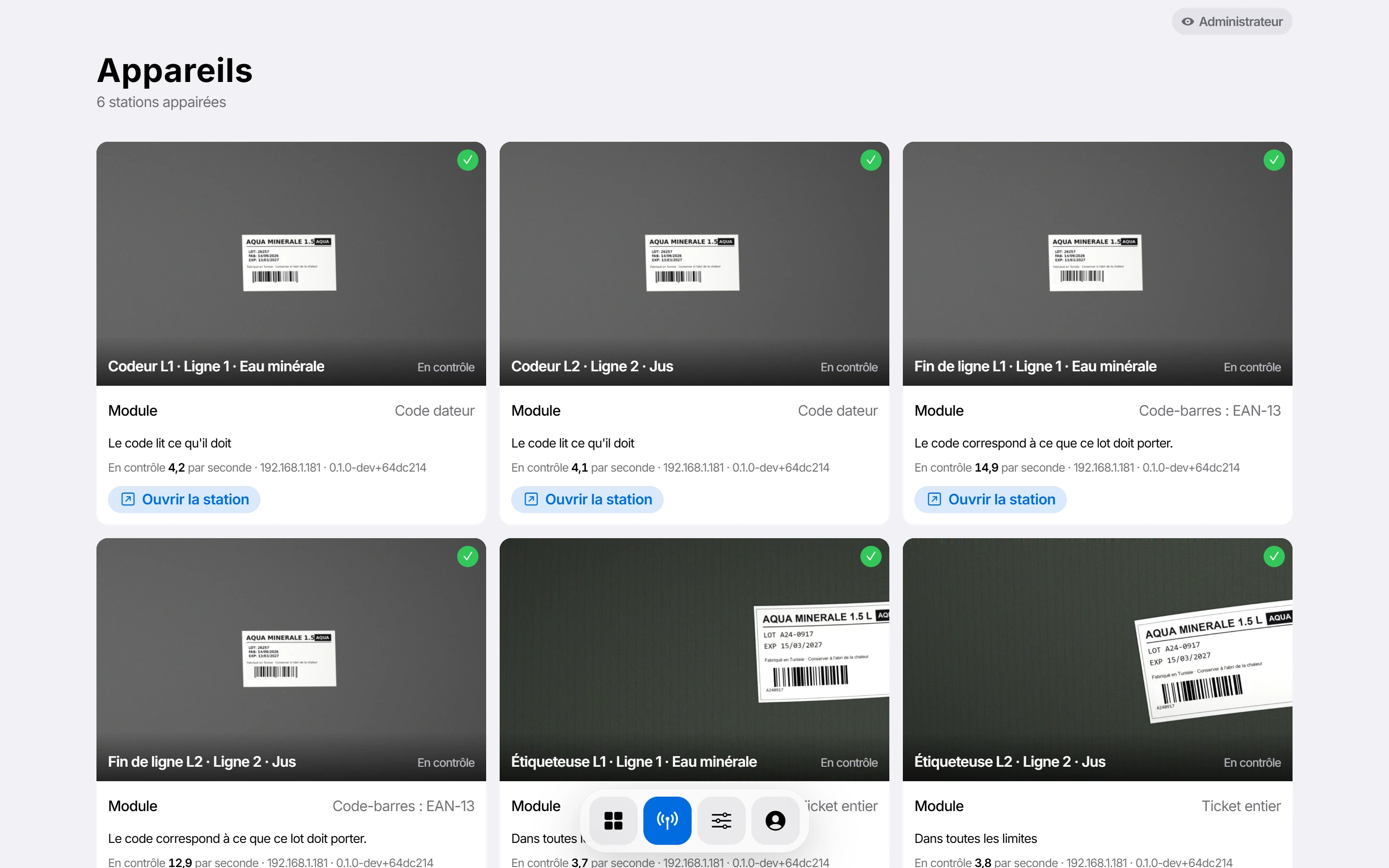Click green checkmark badge on Codeur L2
The width and height of the screenshot is (1389, 868).
pos(871,160)
